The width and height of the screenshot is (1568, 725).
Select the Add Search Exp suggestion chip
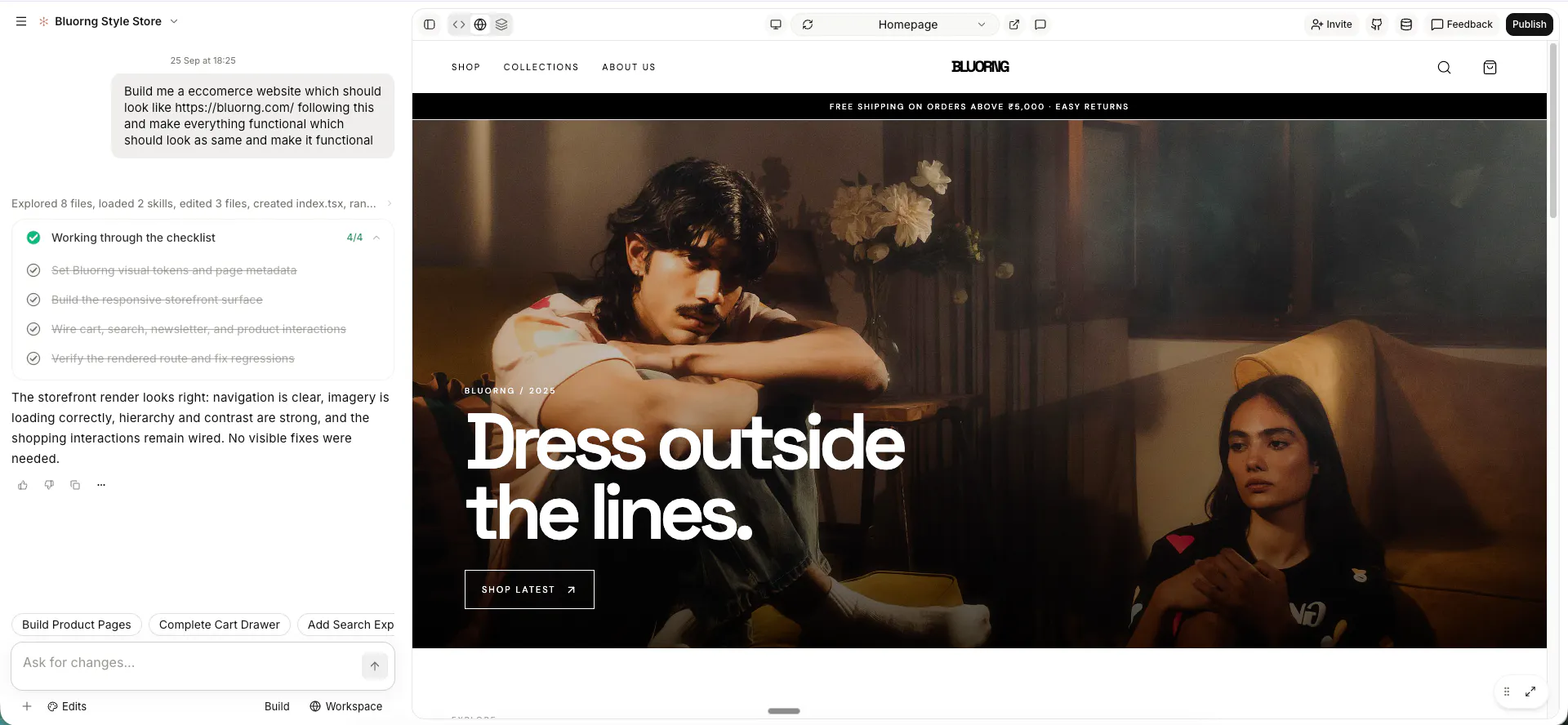click(346, 625)
